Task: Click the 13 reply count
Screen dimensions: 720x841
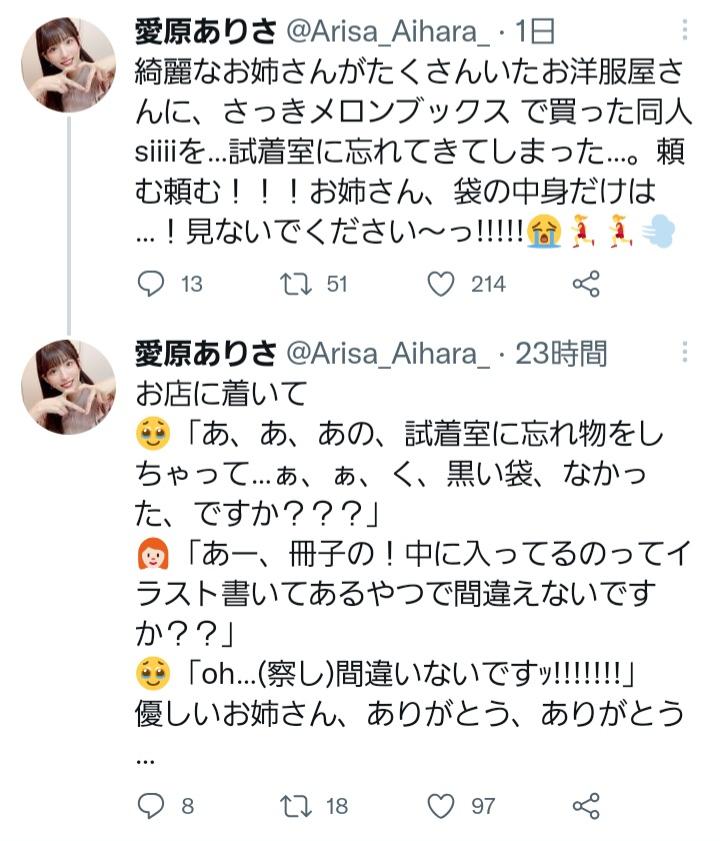Action: coord(192,285)
